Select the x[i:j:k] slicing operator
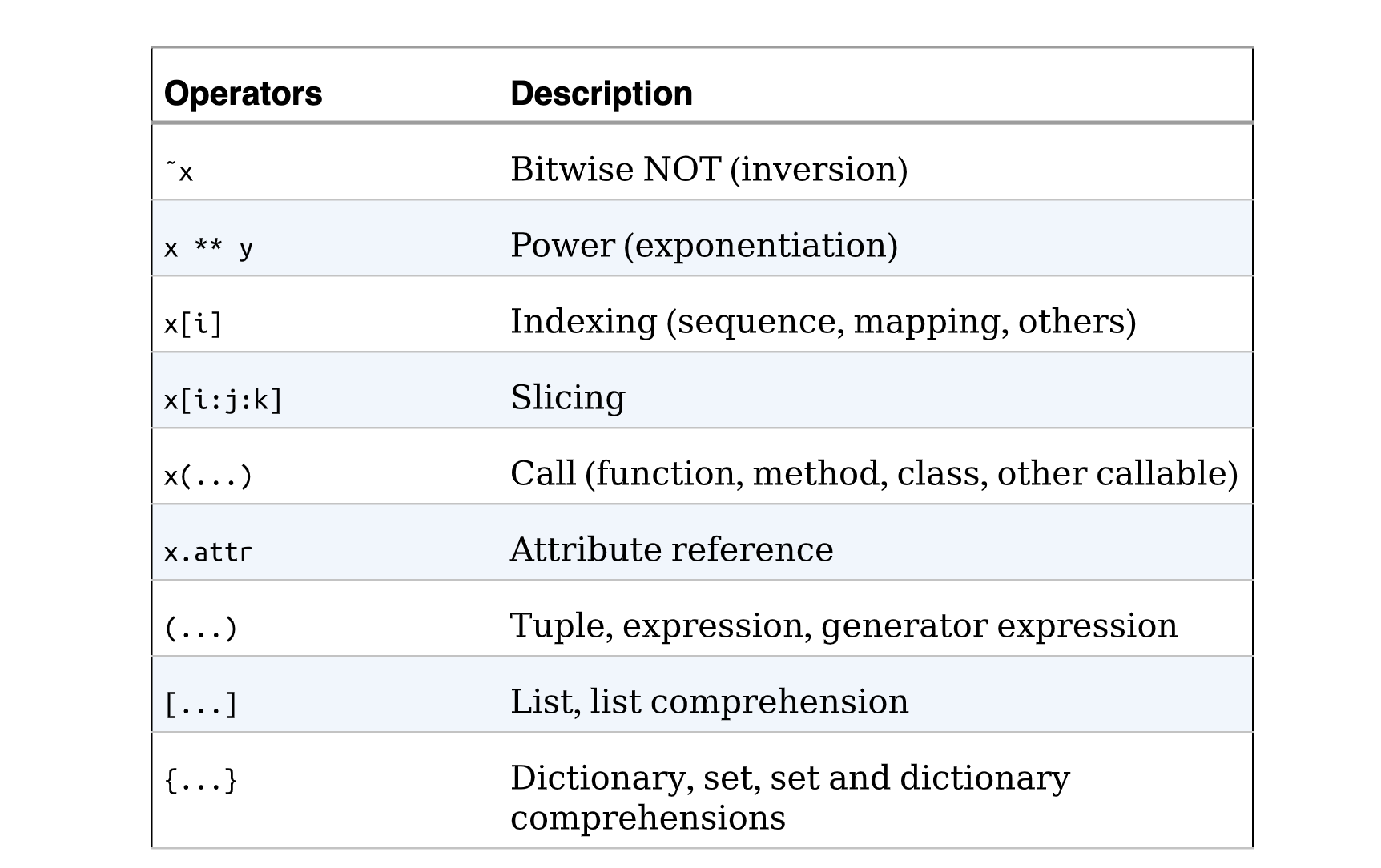 click(x=223, y=400)
